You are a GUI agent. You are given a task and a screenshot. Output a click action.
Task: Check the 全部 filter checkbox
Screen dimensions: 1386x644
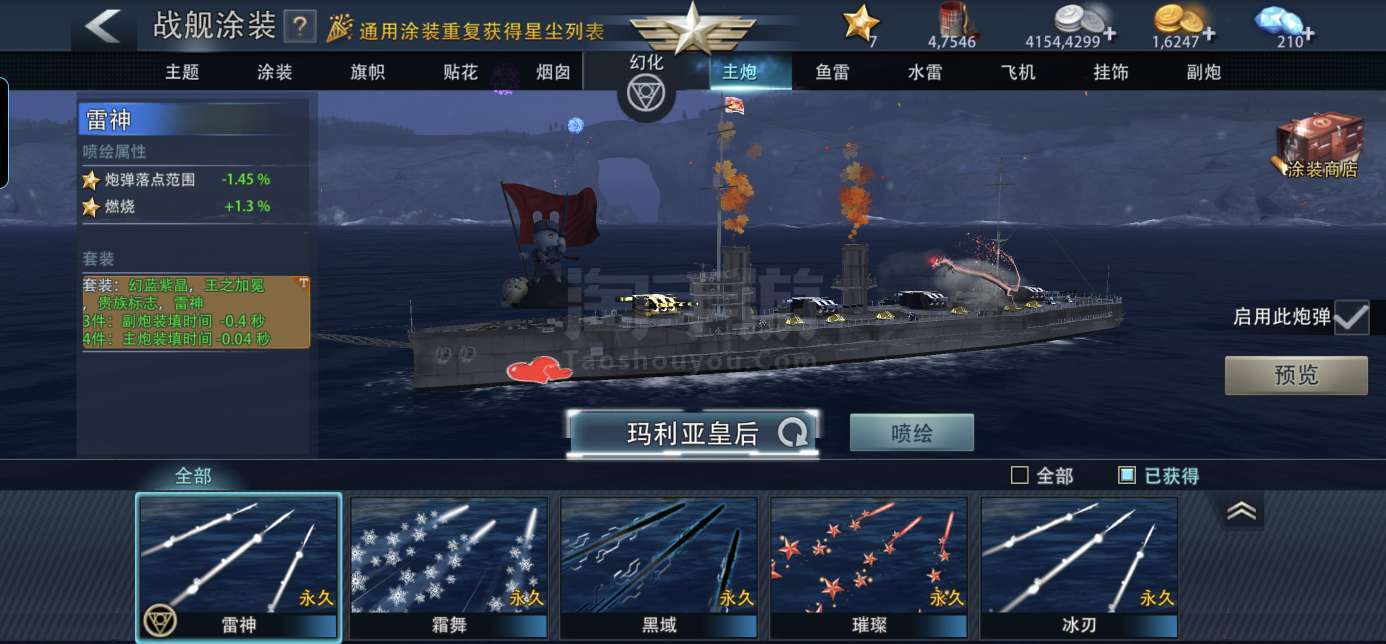tap(1020, 476)
